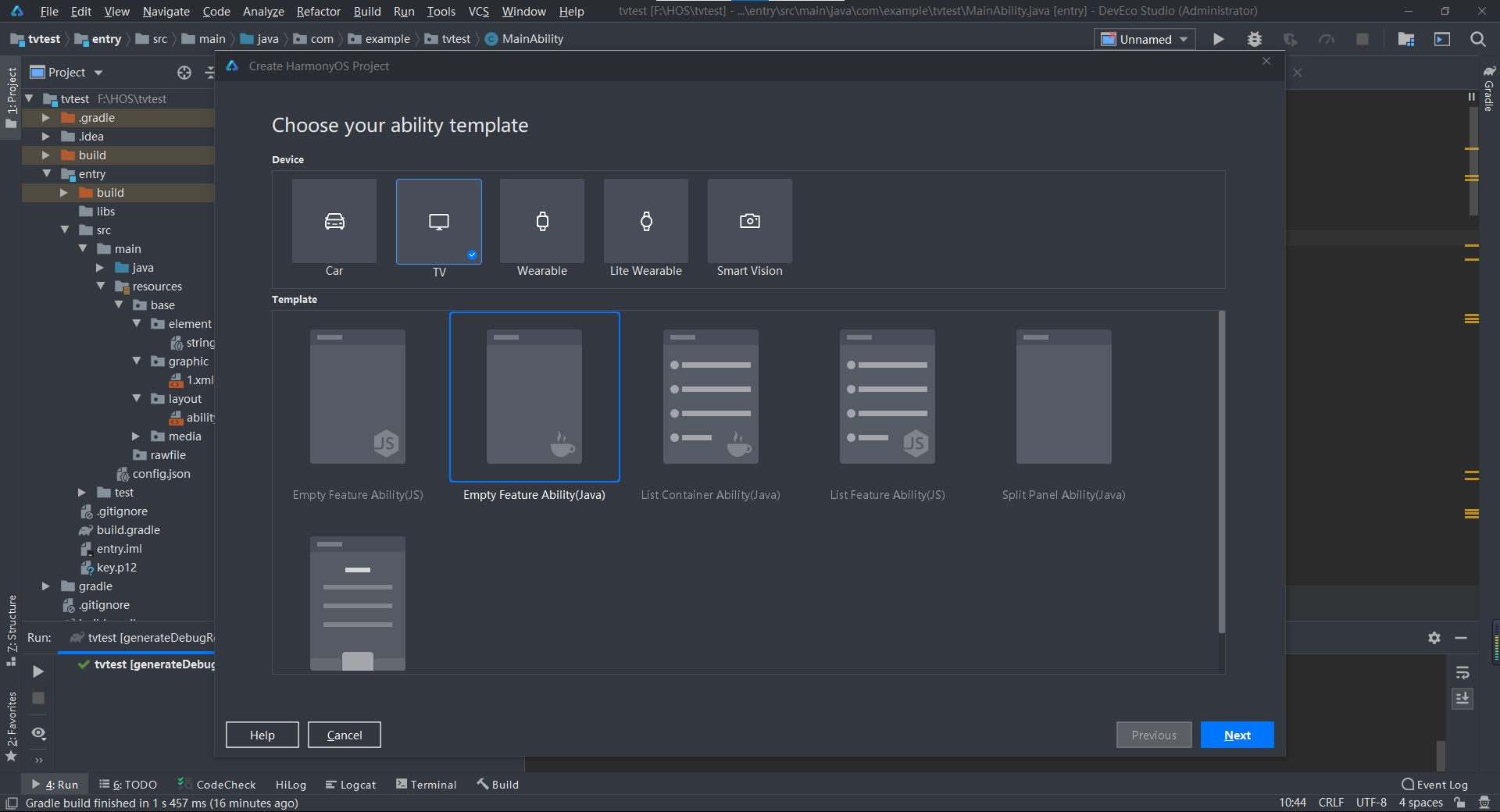
Task: Expand the media folder
Action: tap(136, 436)
